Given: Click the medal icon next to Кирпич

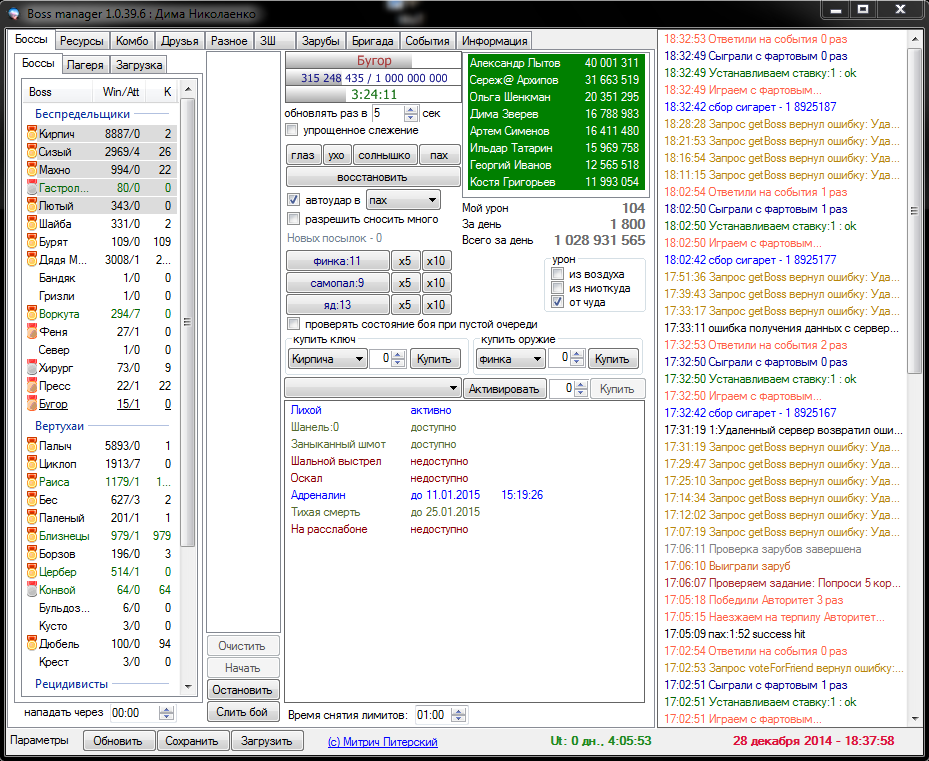Looking at the screenshot, I should [32, 133].
